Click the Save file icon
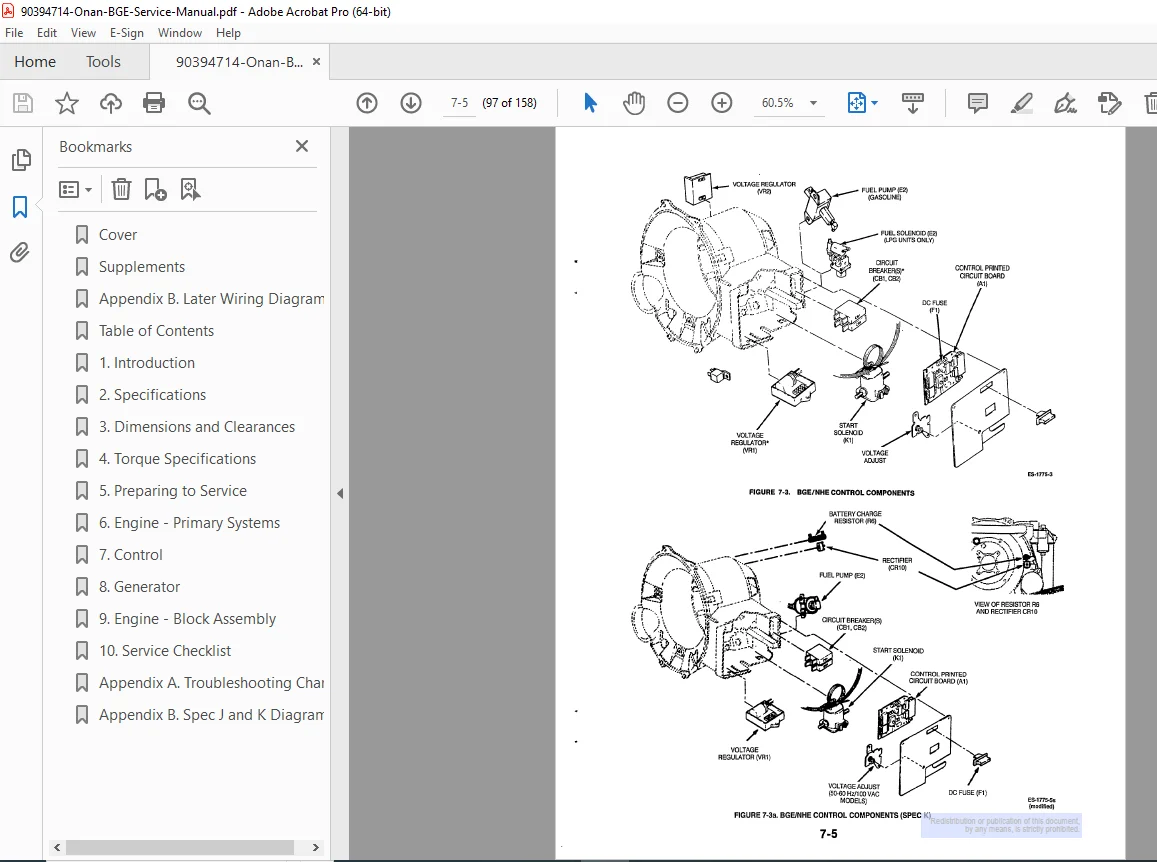The width and height of the screenshot is (1157, 862). [23, 103]
